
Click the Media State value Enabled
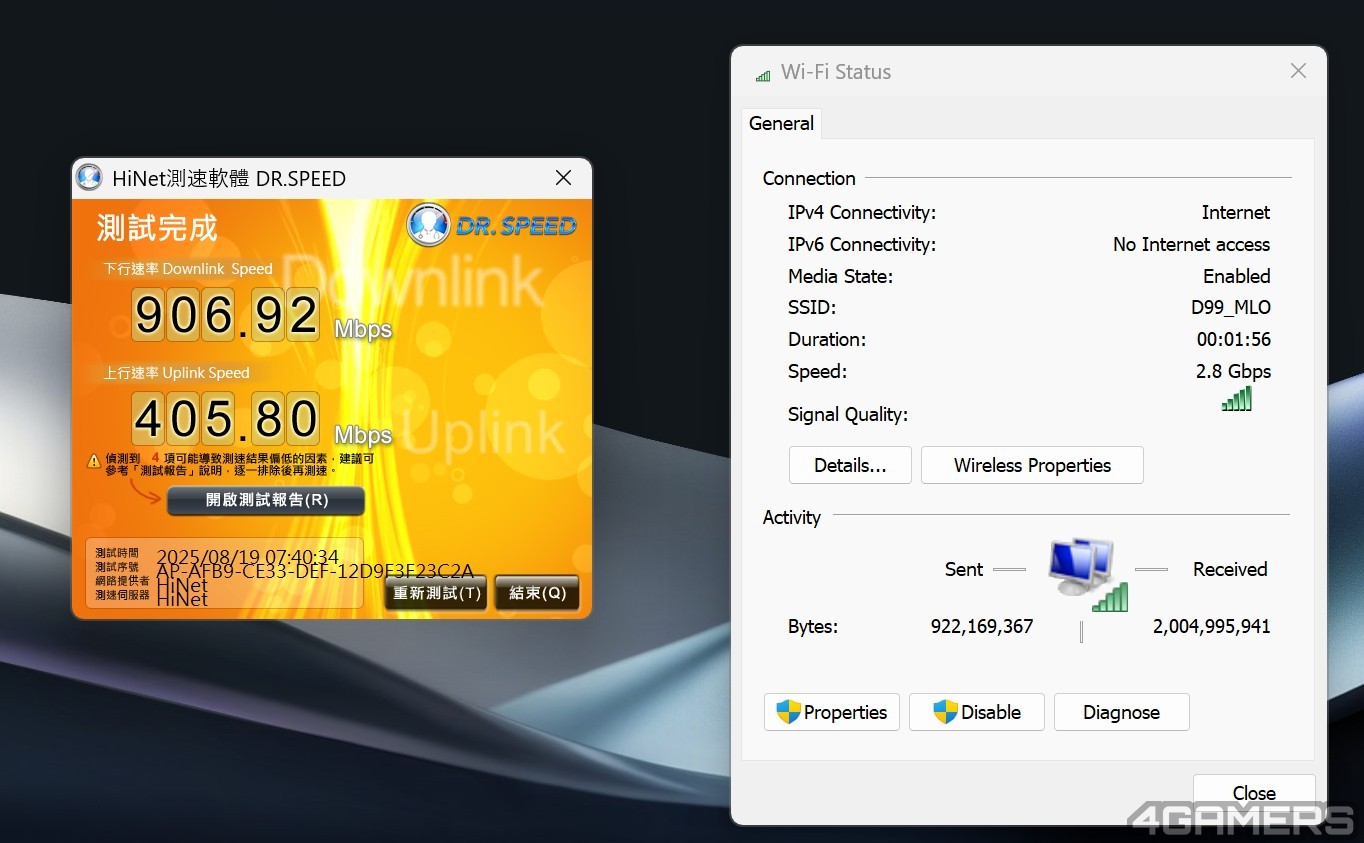point(1237,276)
